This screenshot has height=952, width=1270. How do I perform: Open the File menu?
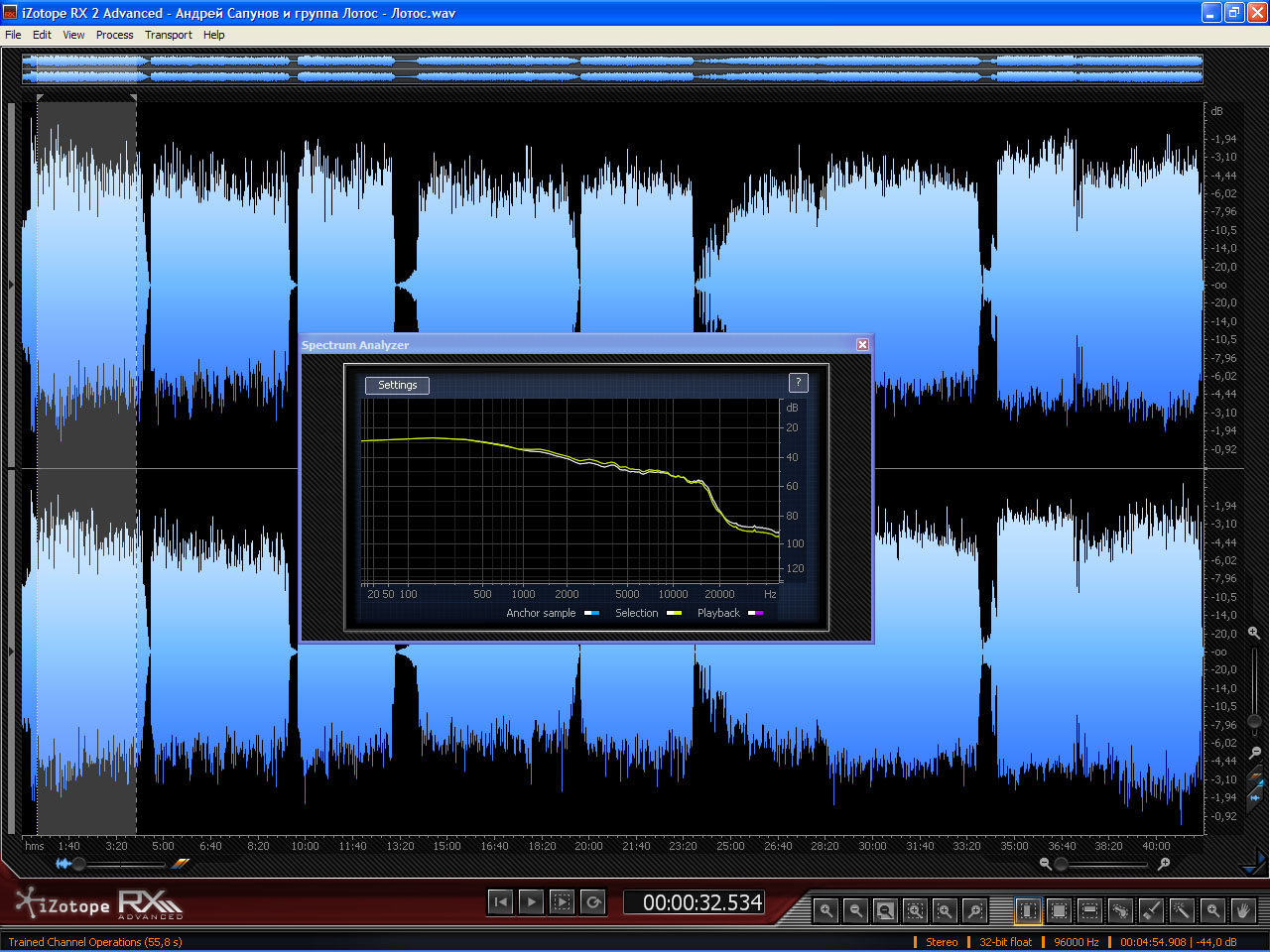pos(13,35)
